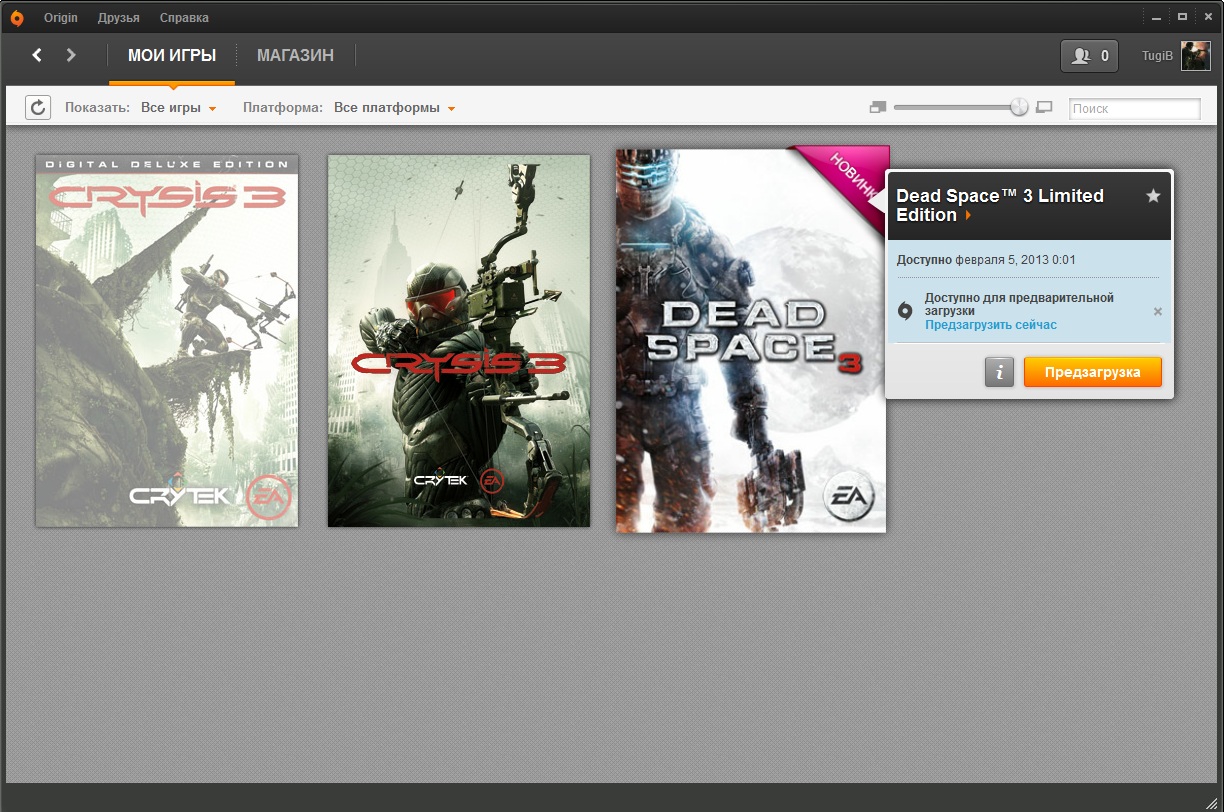Open game info with the i button
Viewport: 1224px width, 812px height.
pos(999,372)
